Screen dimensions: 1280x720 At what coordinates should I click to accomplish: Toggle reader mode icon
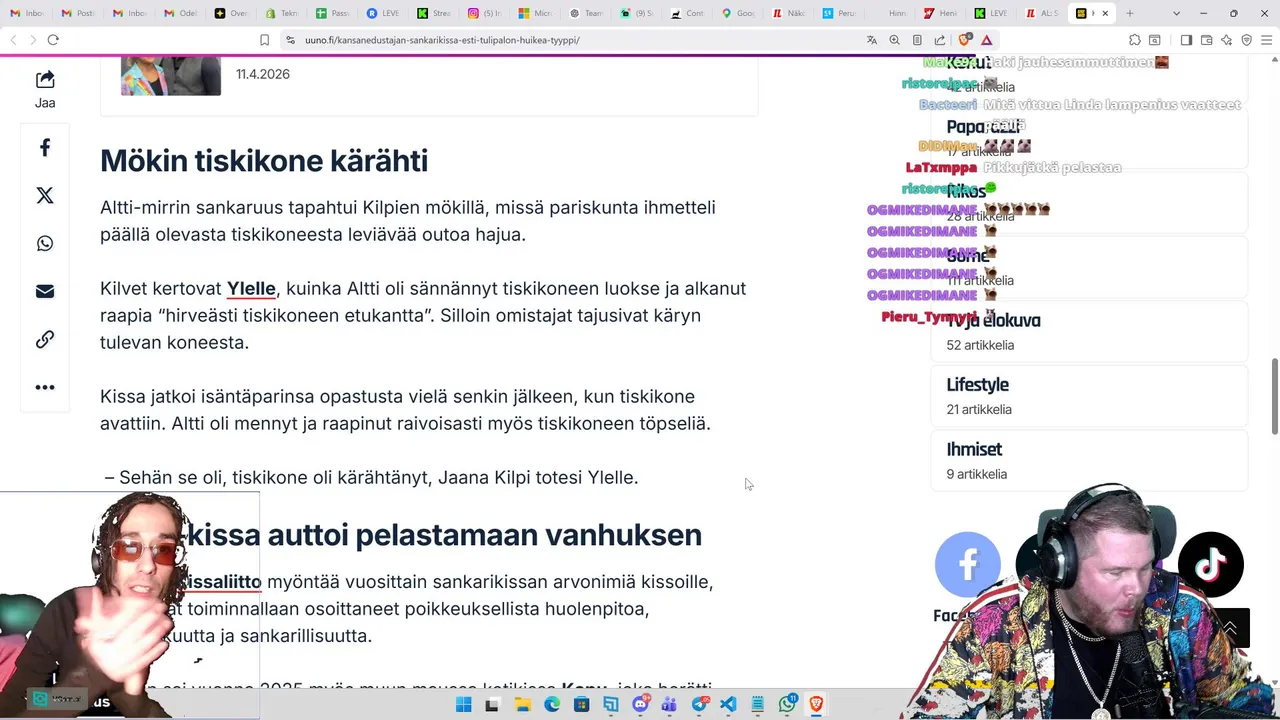pos(917,40)
